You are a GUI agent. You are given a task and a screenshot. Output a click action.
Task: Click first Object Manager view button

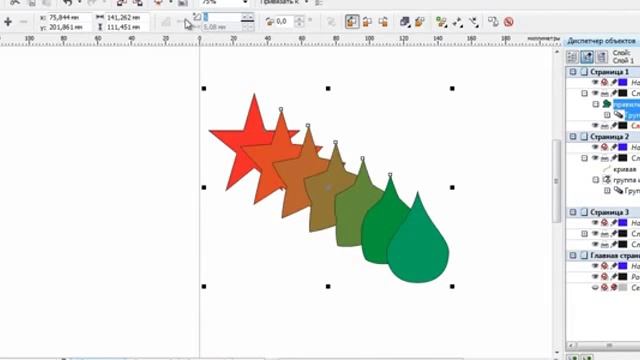pos(572,57)
